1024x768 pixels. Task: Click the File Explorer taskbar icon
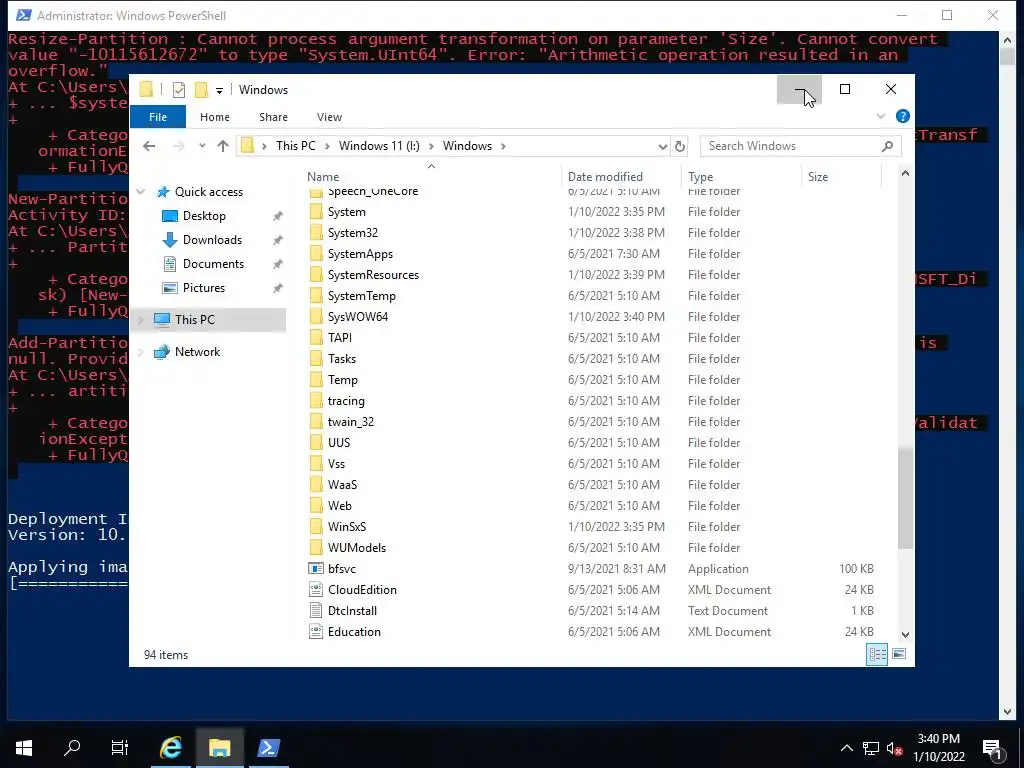[x=219, y=748]
